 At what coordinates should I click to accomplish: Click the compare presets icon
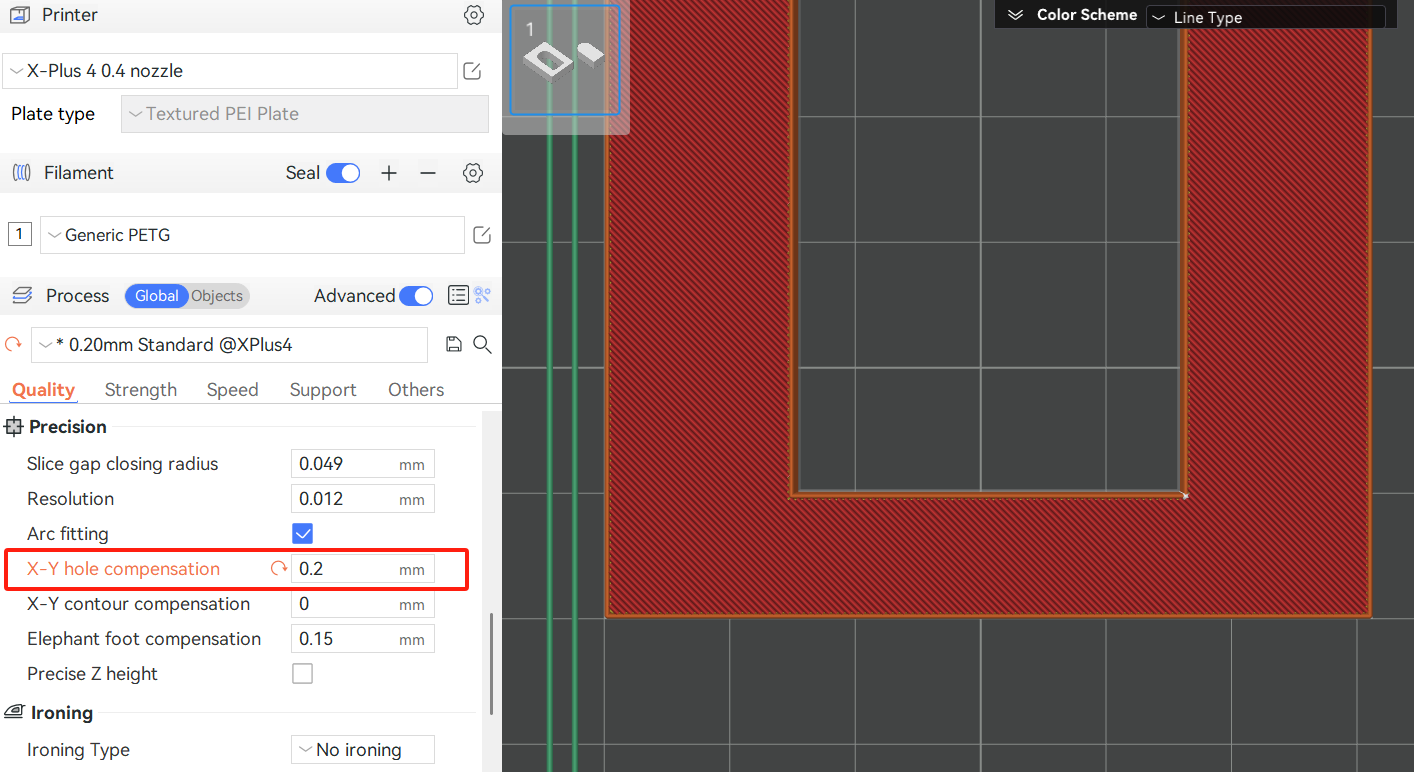[483, 295]
